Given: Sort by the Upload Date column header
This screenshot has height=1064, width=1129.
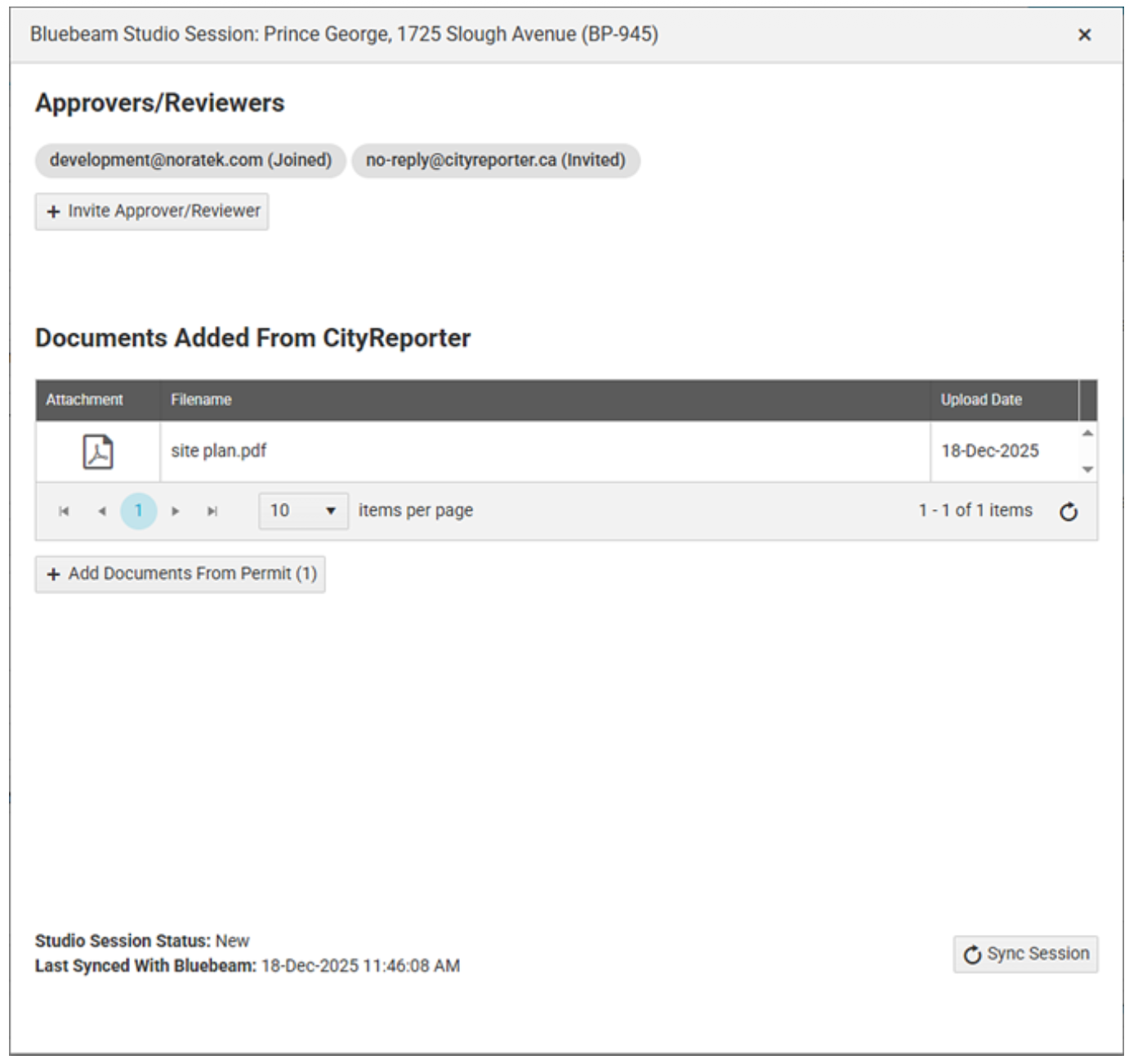Looking at the screenshot, I should [981, 400].
